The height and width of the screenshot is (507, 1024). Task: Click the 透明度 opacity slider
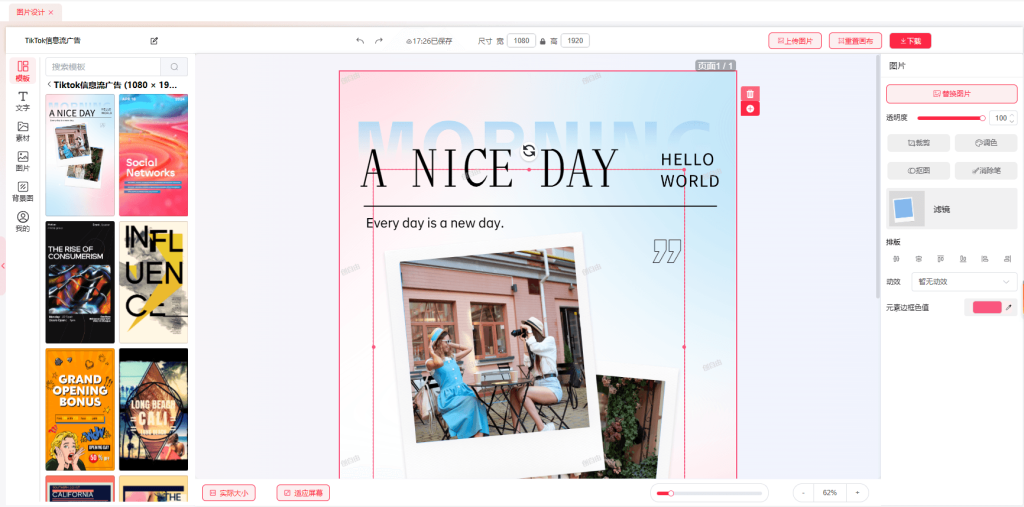point(949,118)
